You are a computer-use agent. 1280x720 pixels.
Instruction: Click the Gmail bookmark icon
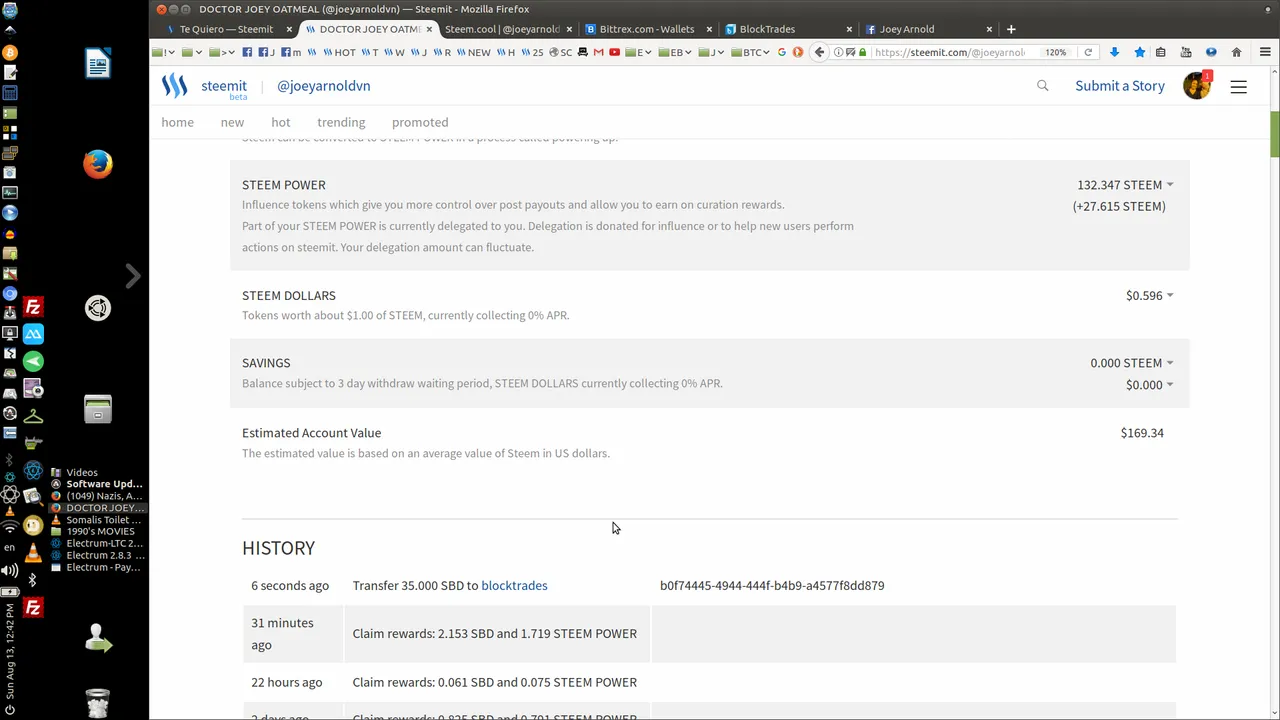(598, 52)
